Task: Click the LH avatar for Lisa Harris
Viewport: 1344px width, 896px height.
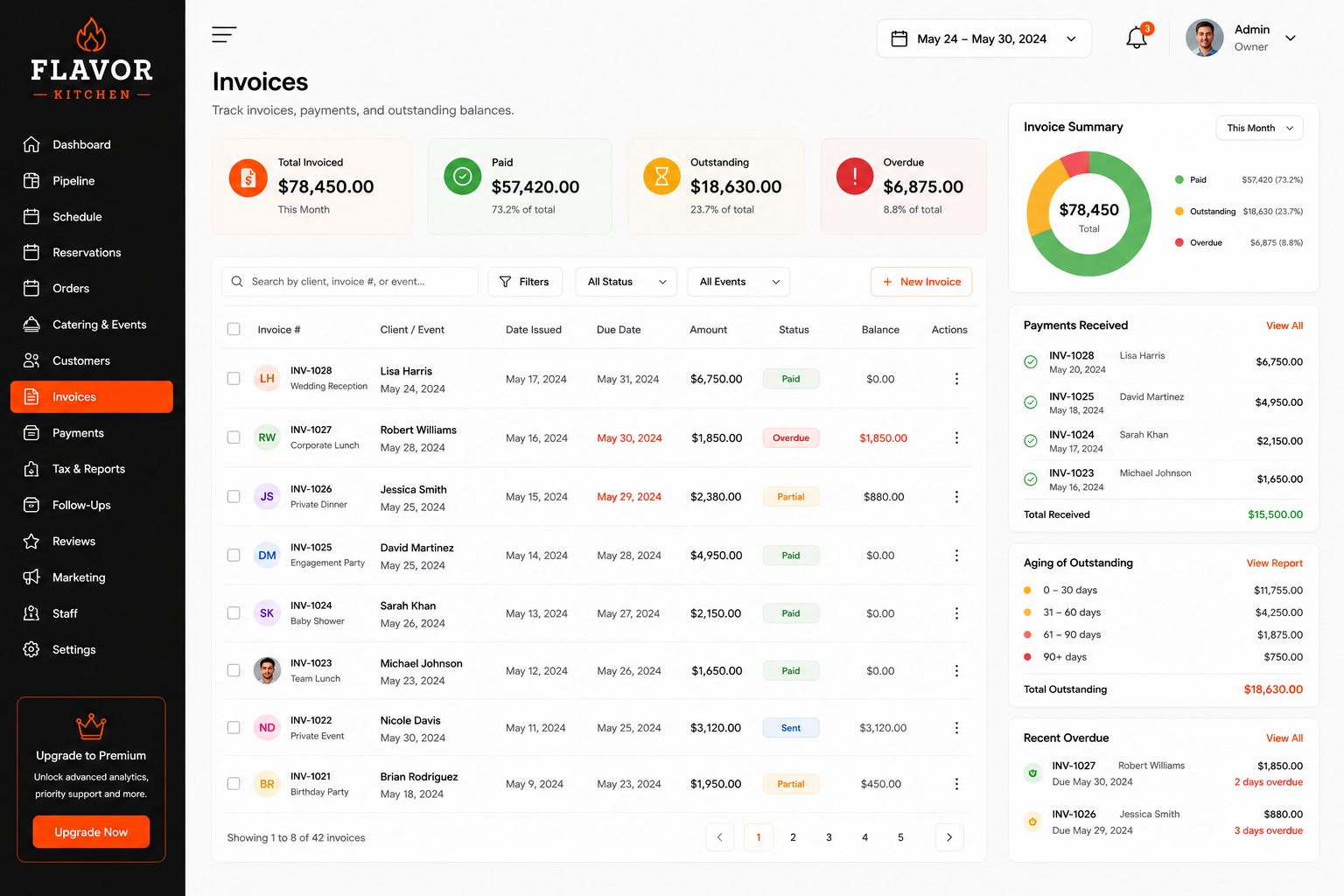Action: coord(267,379)
